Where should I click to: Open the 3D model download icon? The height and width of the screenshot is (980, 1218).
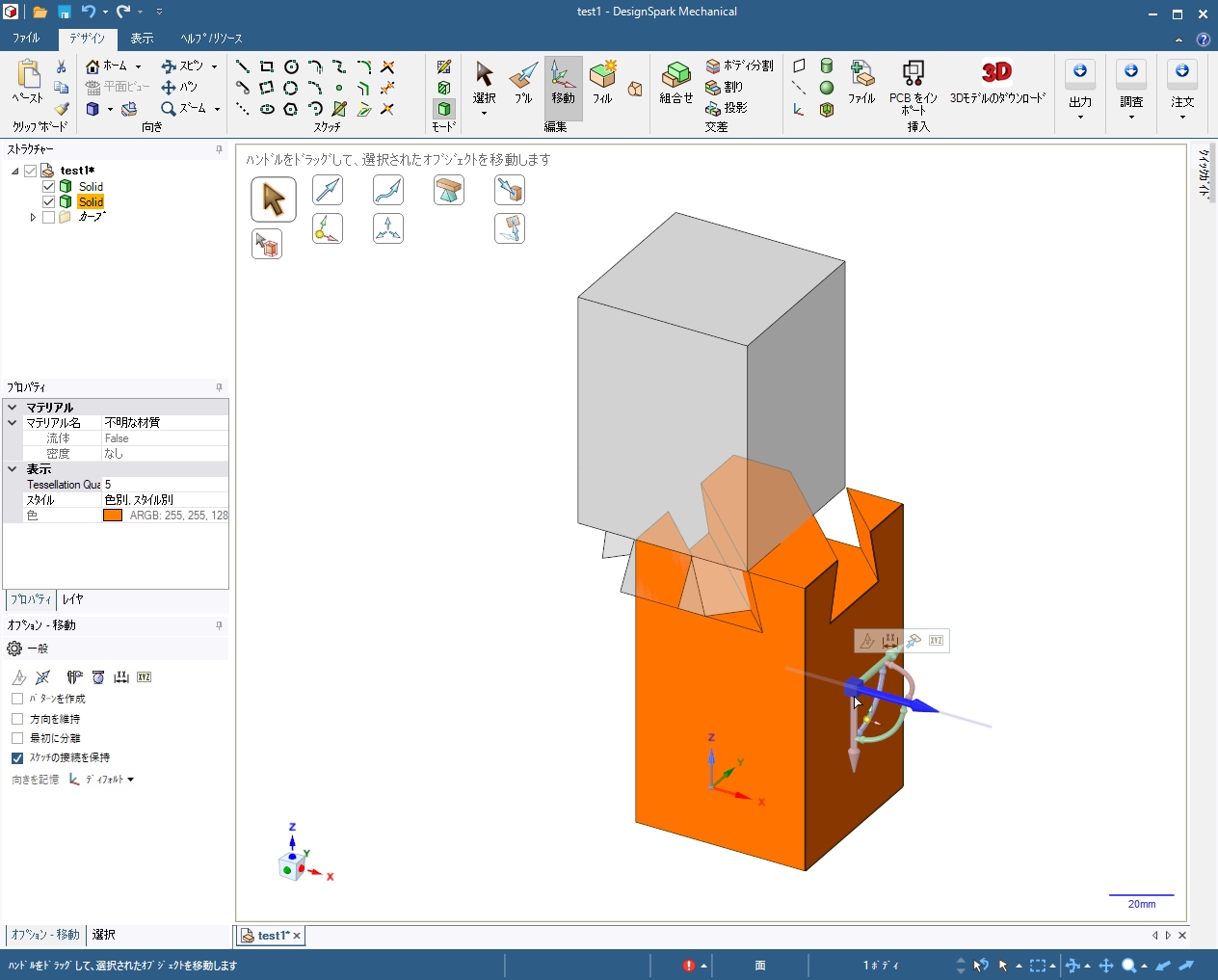[996, 73]
